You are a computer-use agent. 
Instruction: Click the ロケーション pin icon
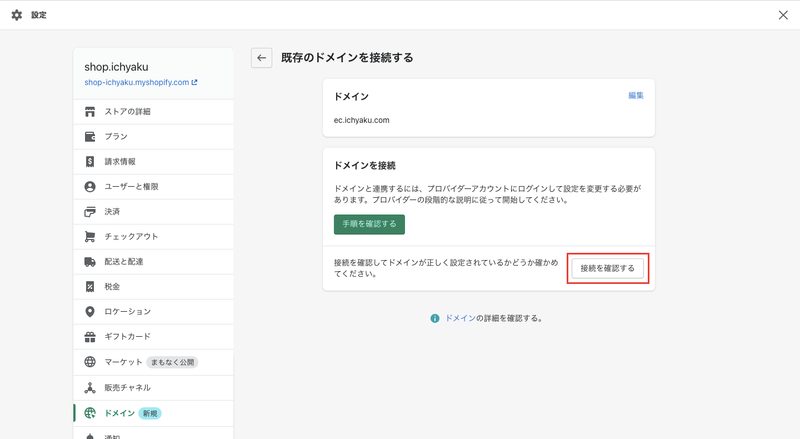point(90,311)
